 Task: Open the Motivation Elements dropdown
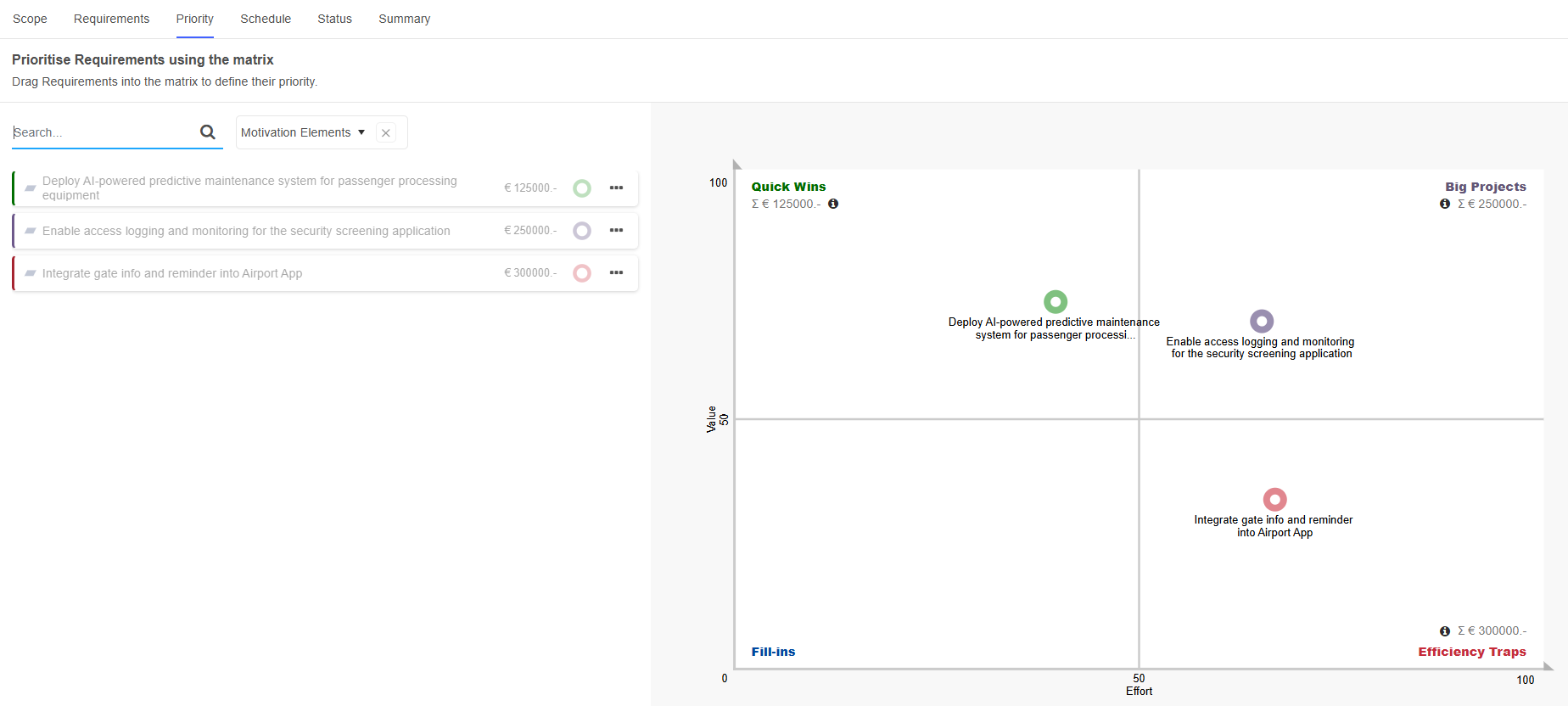coord(302,132)
